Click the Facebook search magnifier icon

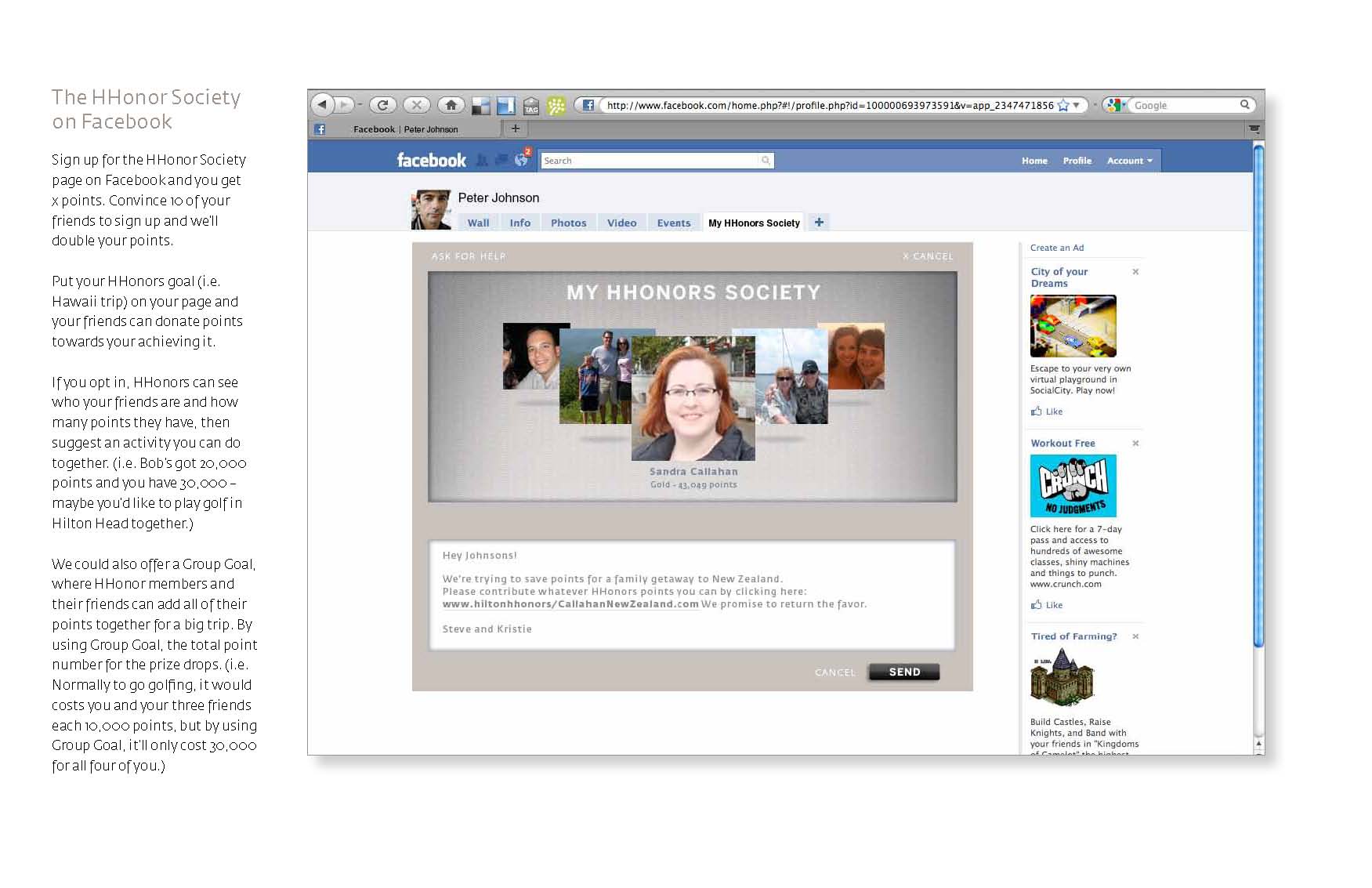[x=766, y=161]
